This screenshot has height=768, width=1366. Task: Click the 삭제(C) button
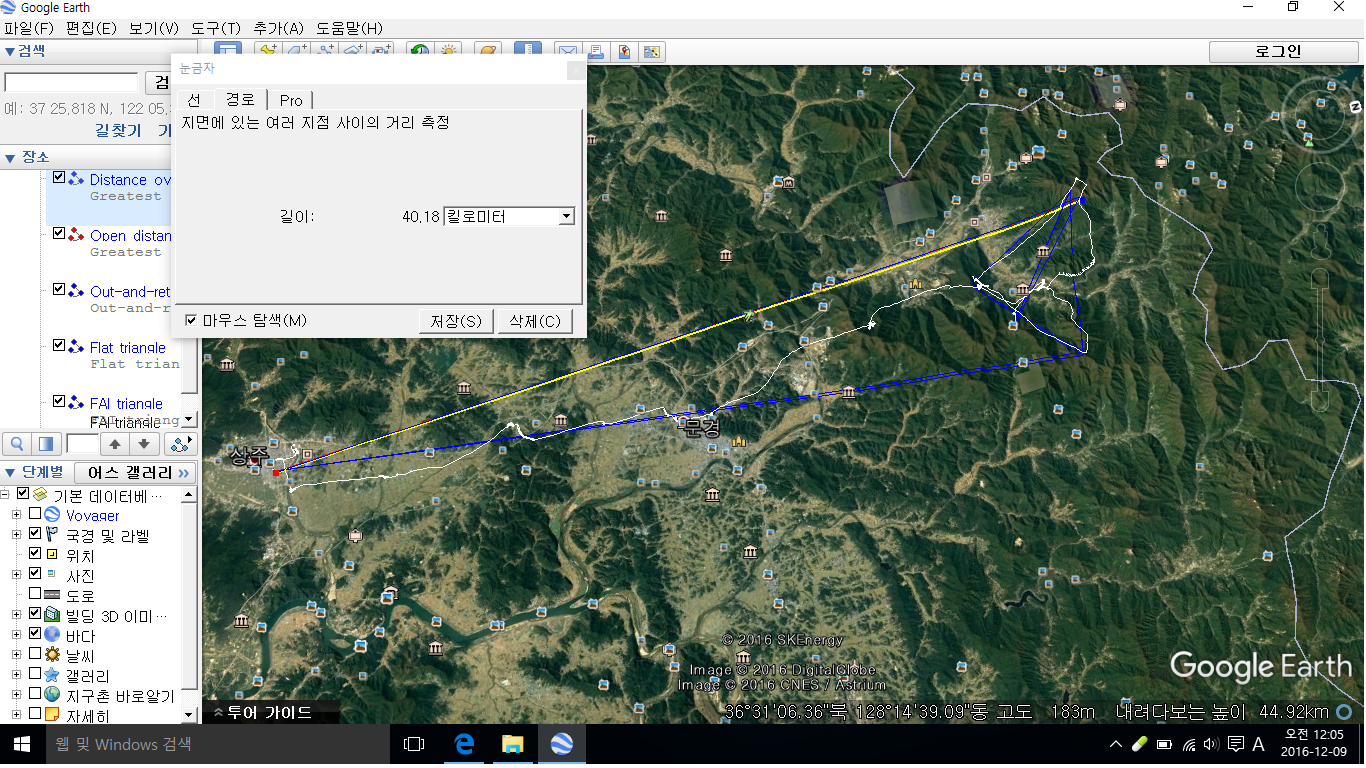pos(535,321)
